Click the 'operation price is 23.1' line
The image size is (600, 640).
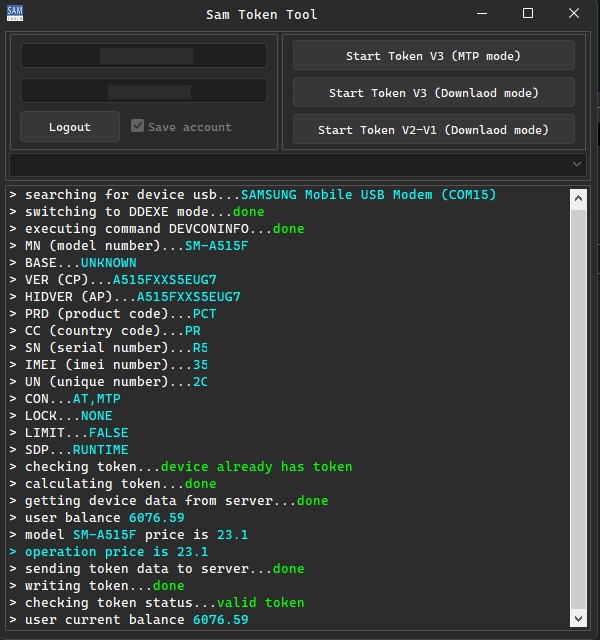116,552
